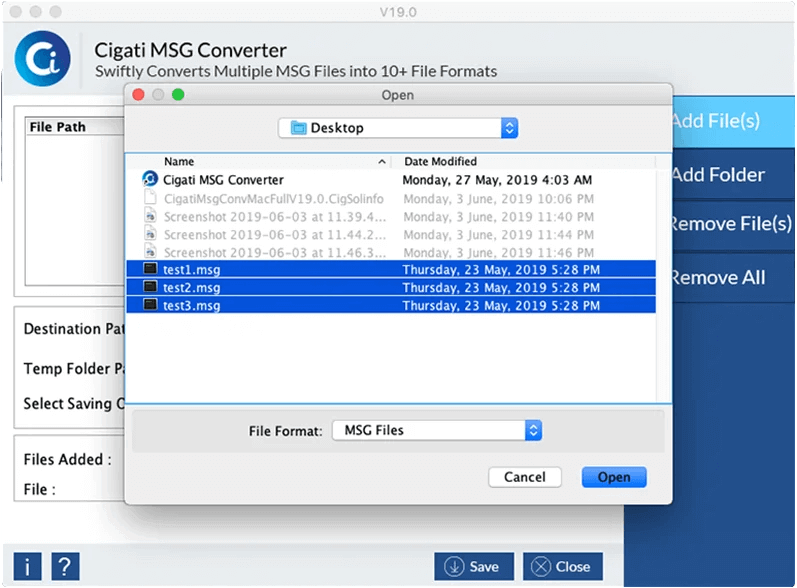Click the Screenshot at 11.46.3 file icon
797x588 pixels.
tap(150, 252)
